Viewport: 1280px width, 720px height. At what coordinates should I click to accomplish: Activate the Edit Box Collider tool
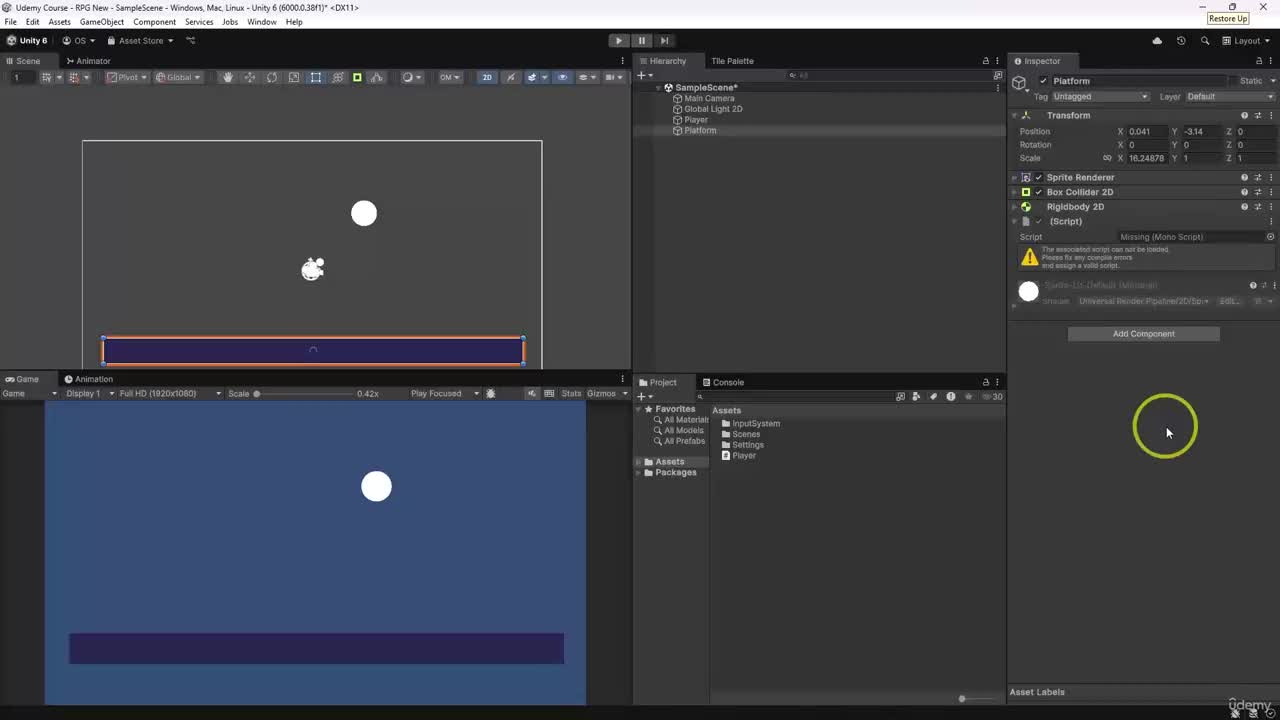(x=357, y=77)
